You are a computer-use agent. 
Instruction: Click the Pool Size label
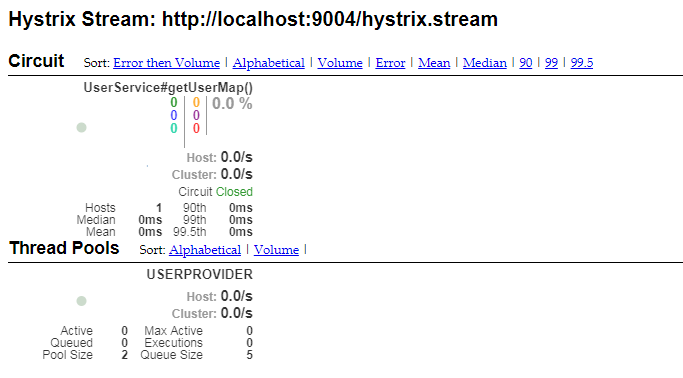pyautogui.click(x=68, y=355)
